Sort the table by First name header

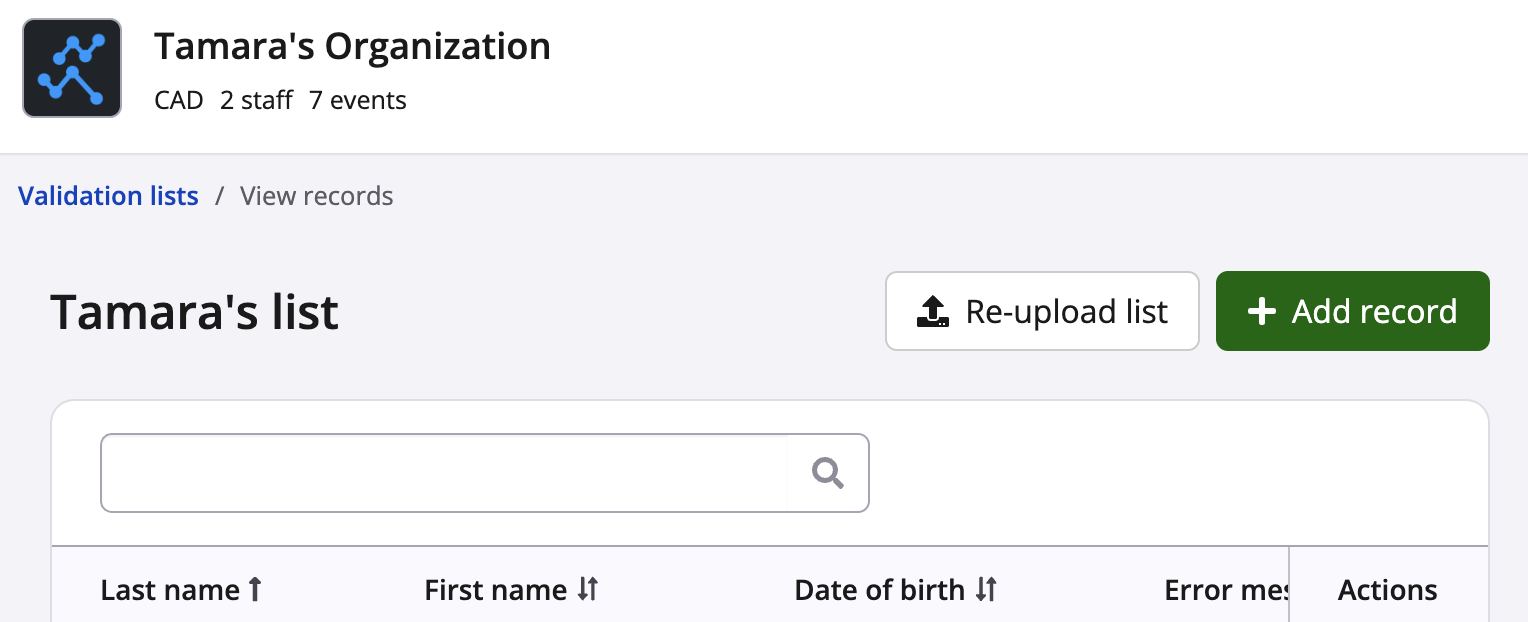496,590
